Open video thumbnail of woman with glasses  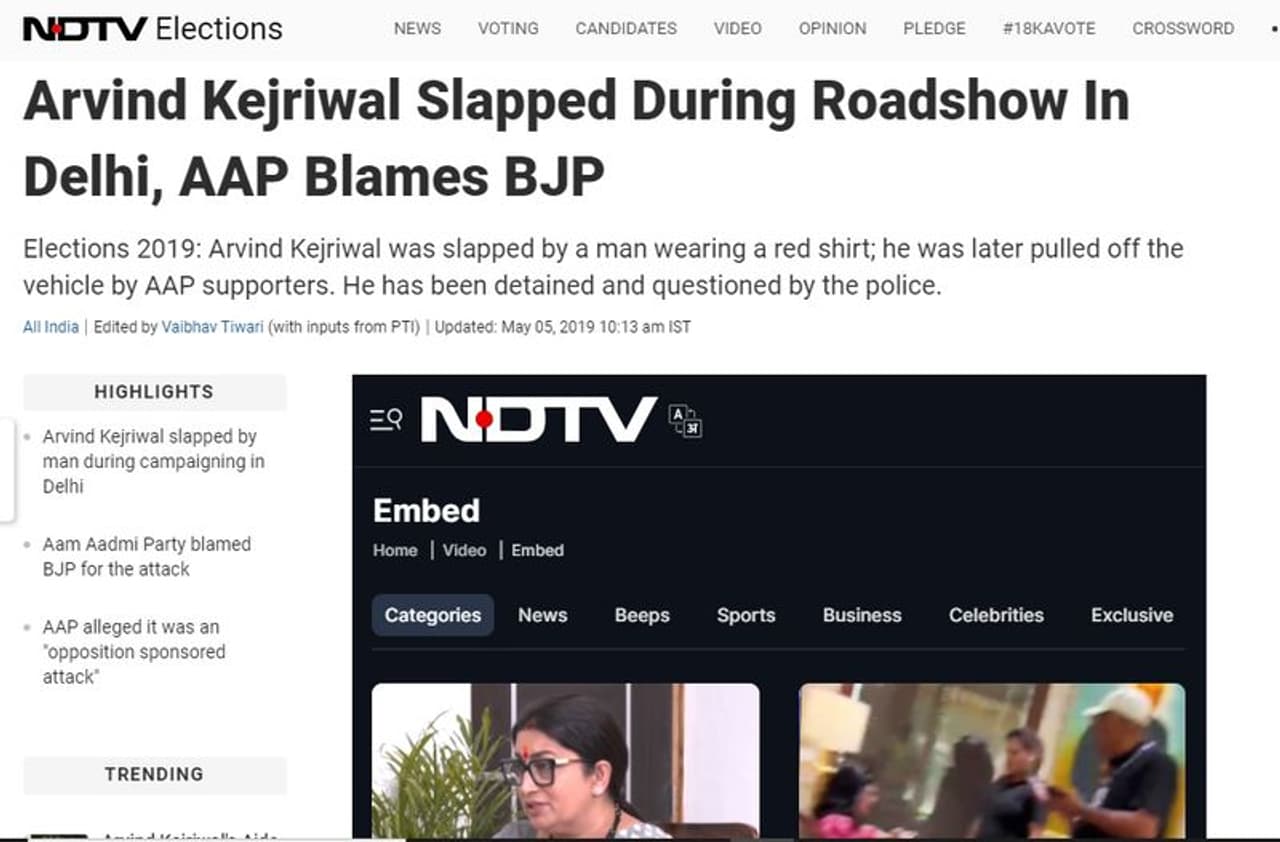(x=565, y=761)
